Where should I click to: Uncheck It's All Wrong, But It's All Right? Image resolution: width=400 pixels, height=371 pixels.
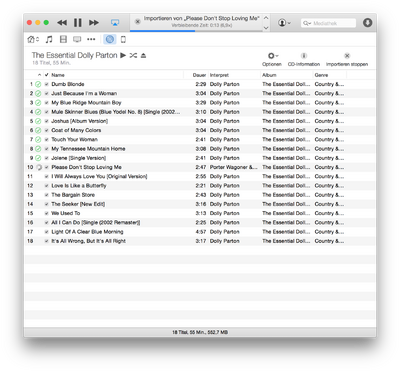tap(47, 241)
